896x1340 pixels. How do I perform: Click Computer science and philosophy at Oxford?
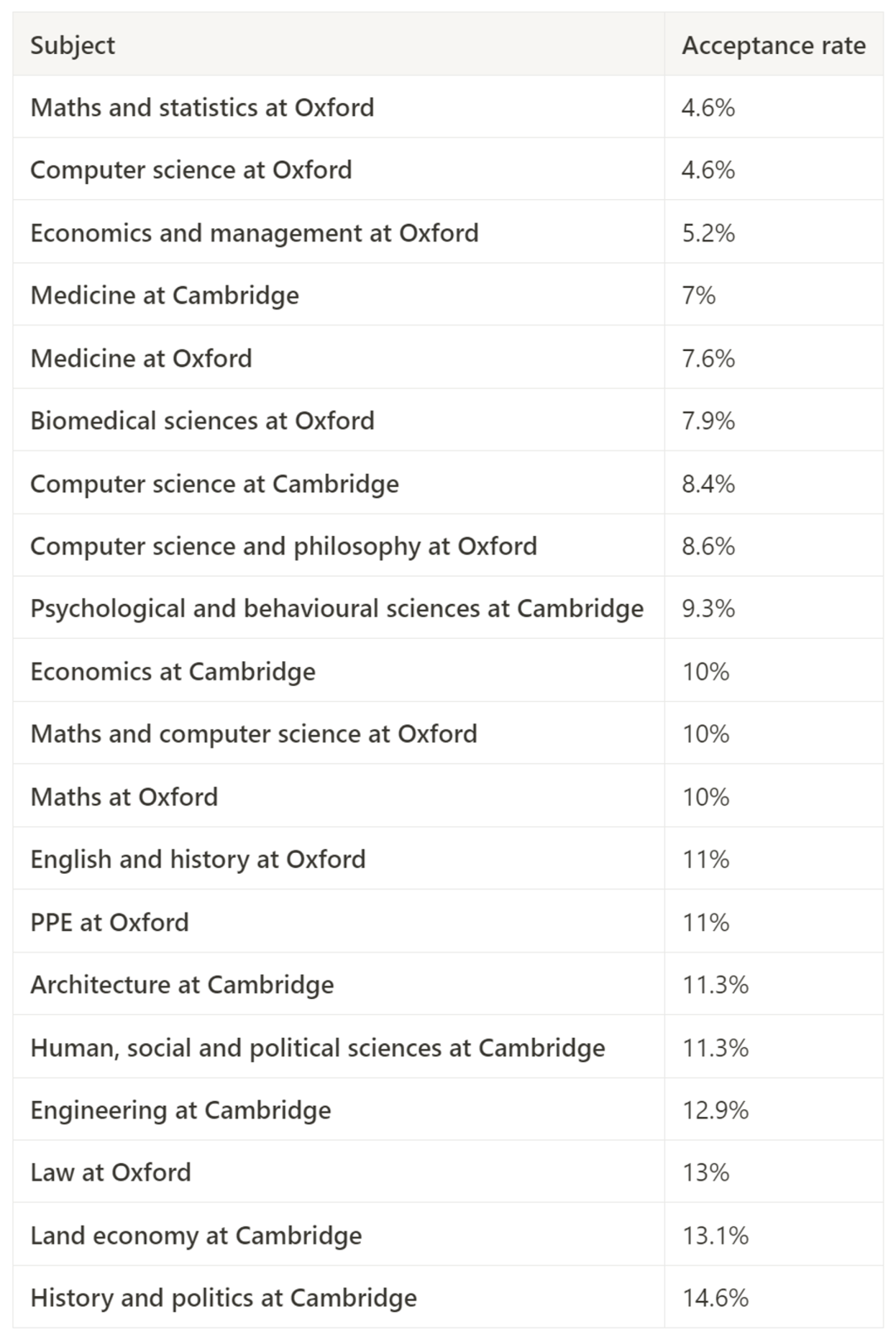(284, 546)
